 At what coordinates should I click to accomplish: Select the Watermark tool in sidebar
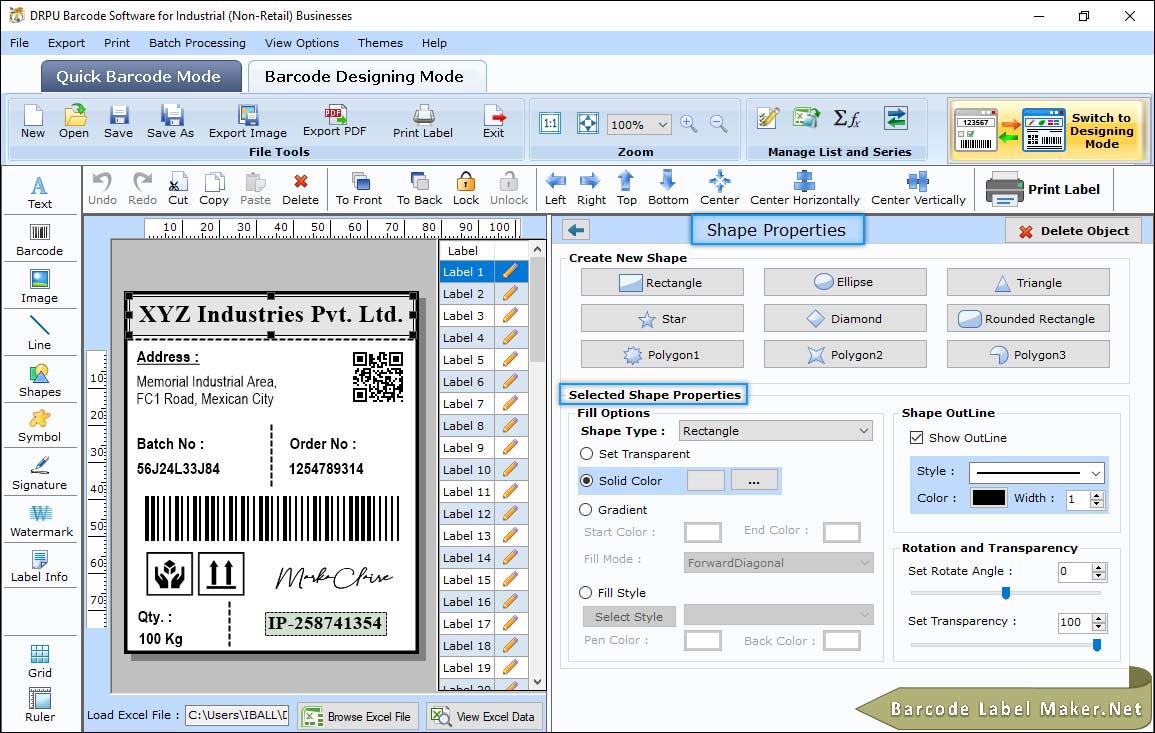pos(41,521)
